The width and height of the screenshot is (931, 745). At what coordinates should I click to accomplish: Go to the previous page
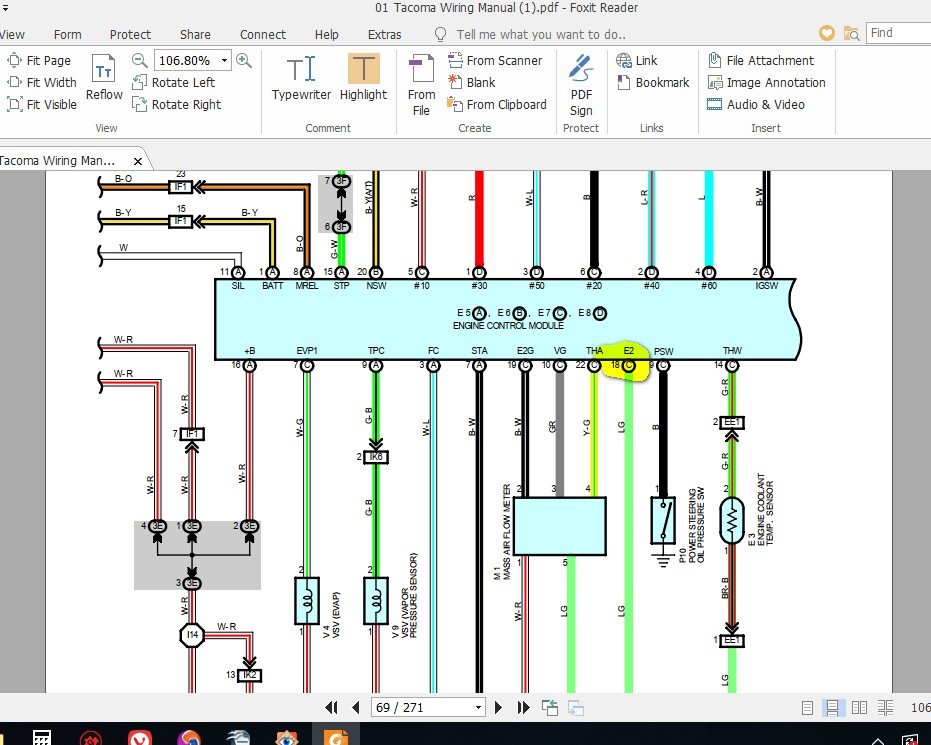tap(356, 707)
